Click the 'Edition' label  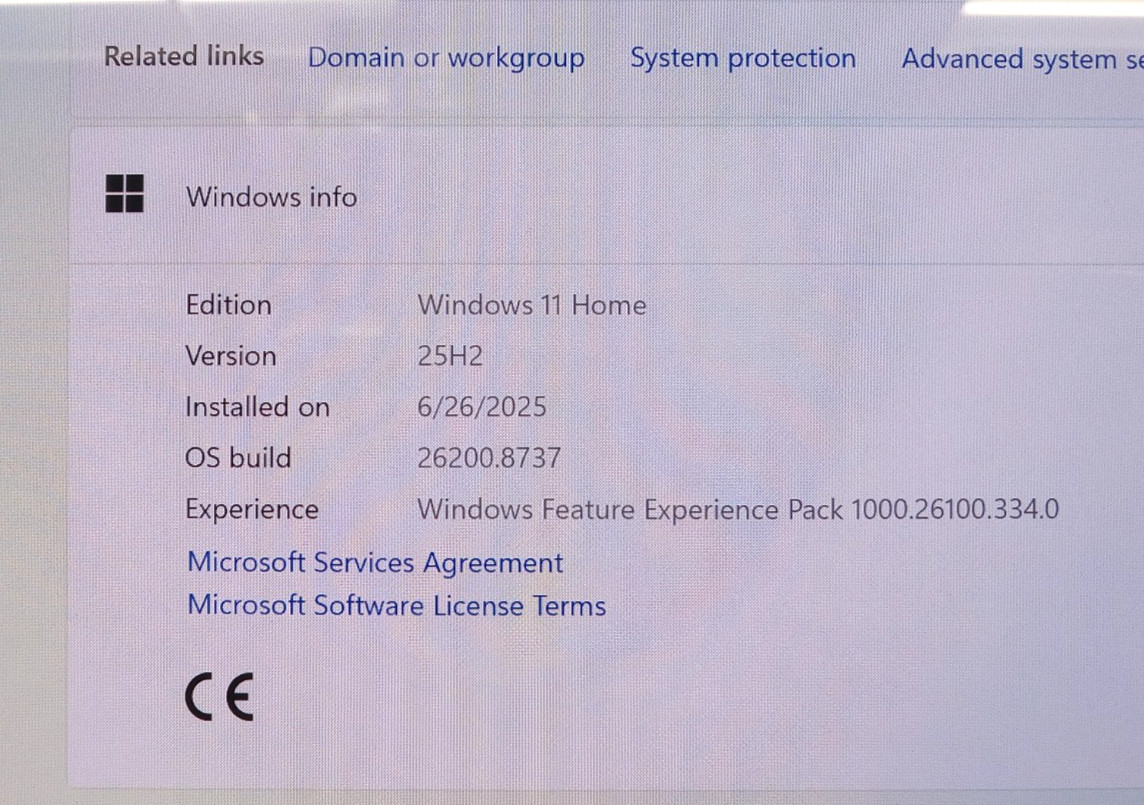(228, 305)
